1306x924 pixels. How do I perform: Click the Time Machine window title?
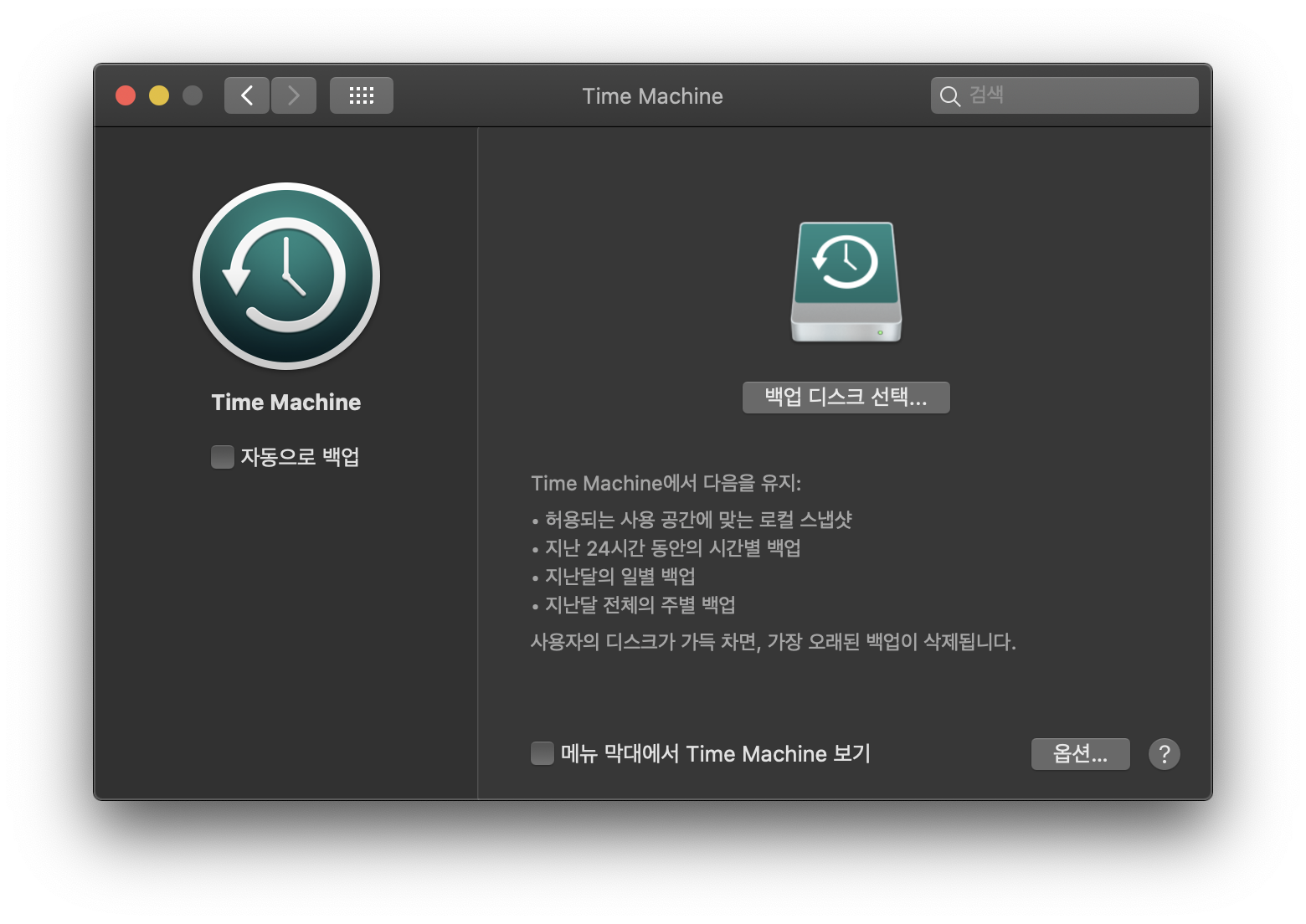point(653,96)
